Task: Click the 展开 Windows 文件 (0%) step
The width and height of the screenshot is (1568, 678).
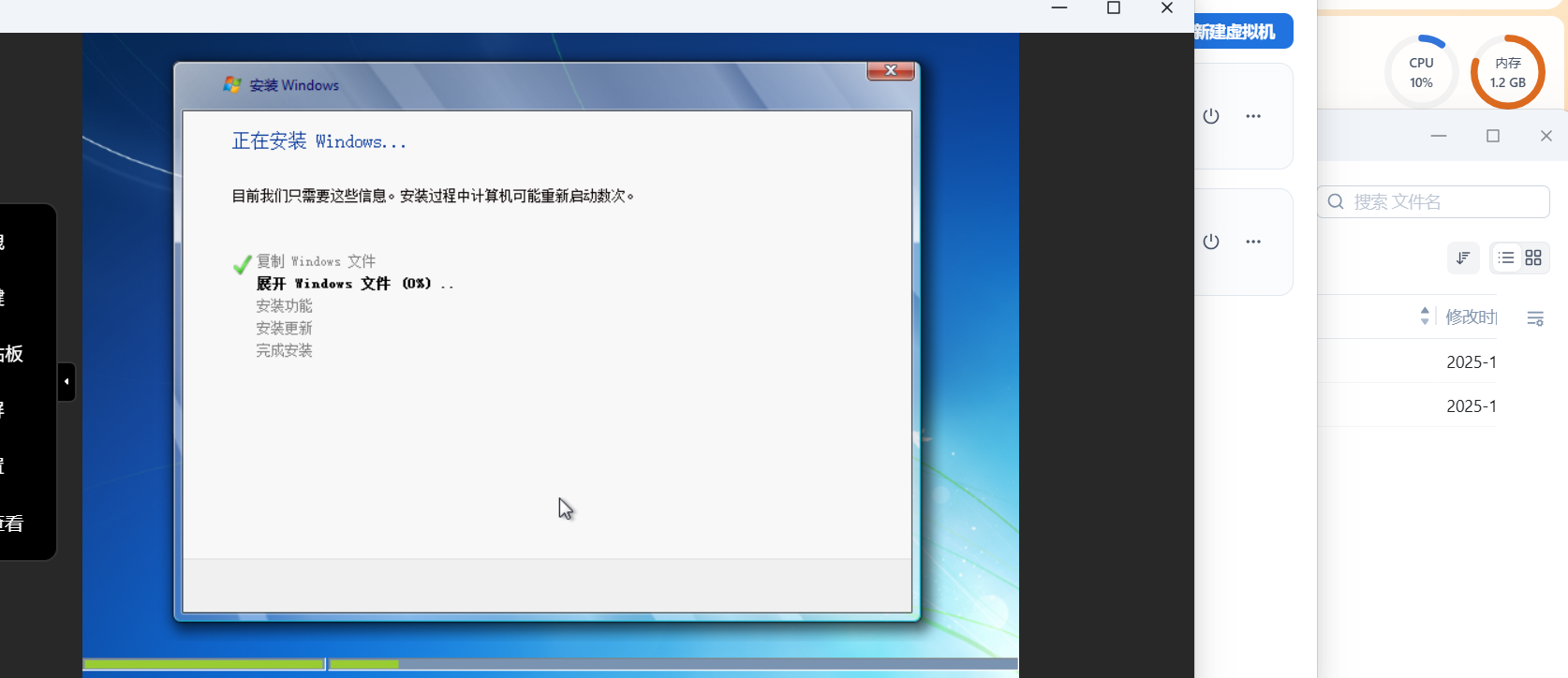Action: coord(354,284)
